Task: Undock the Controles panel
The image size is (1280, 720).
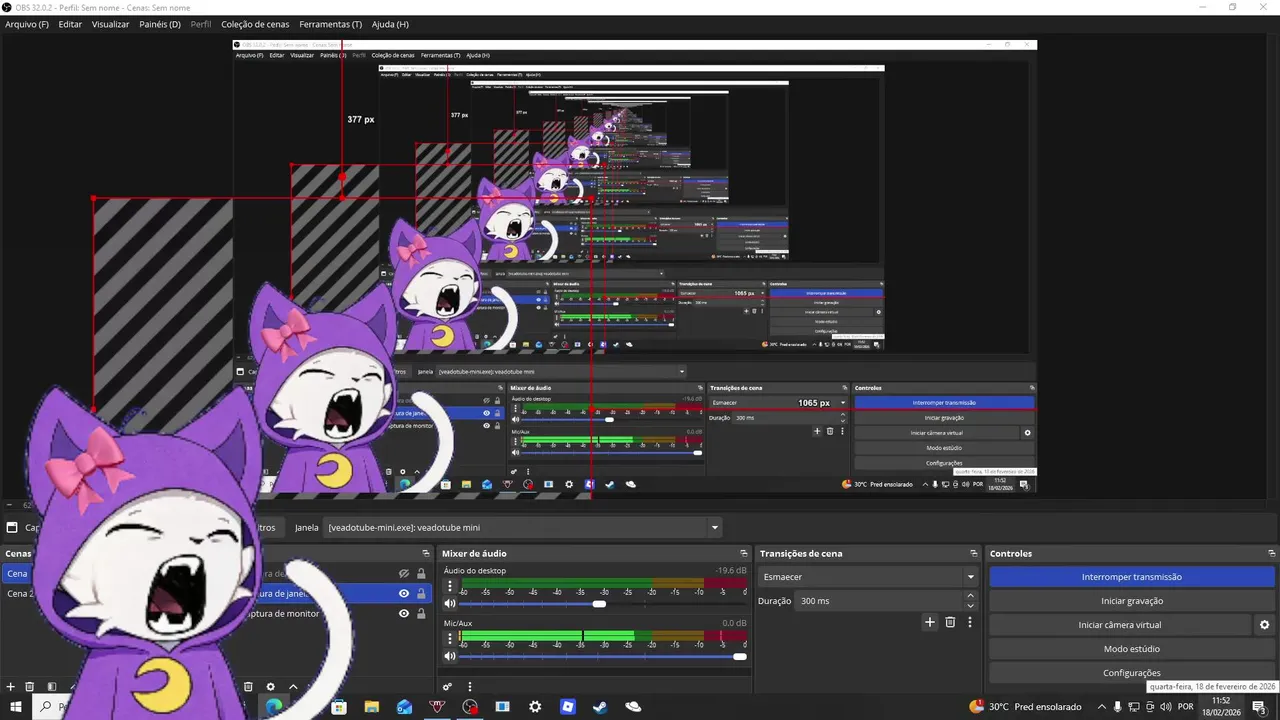Action: pyautogui.click(x=1272, y=554)
